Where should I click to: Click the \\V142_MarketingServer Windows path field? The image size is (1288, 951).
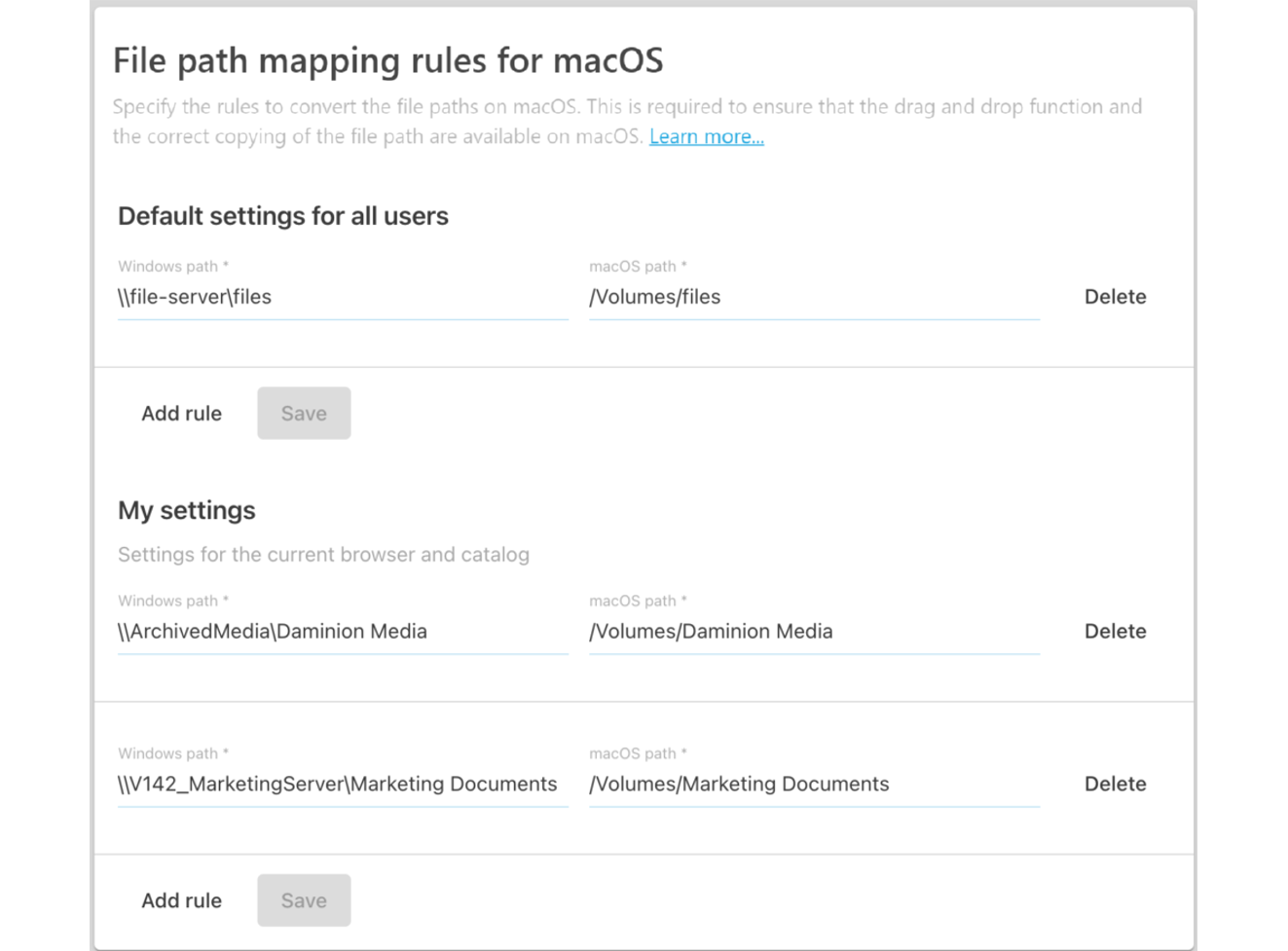tap(341, 785)
